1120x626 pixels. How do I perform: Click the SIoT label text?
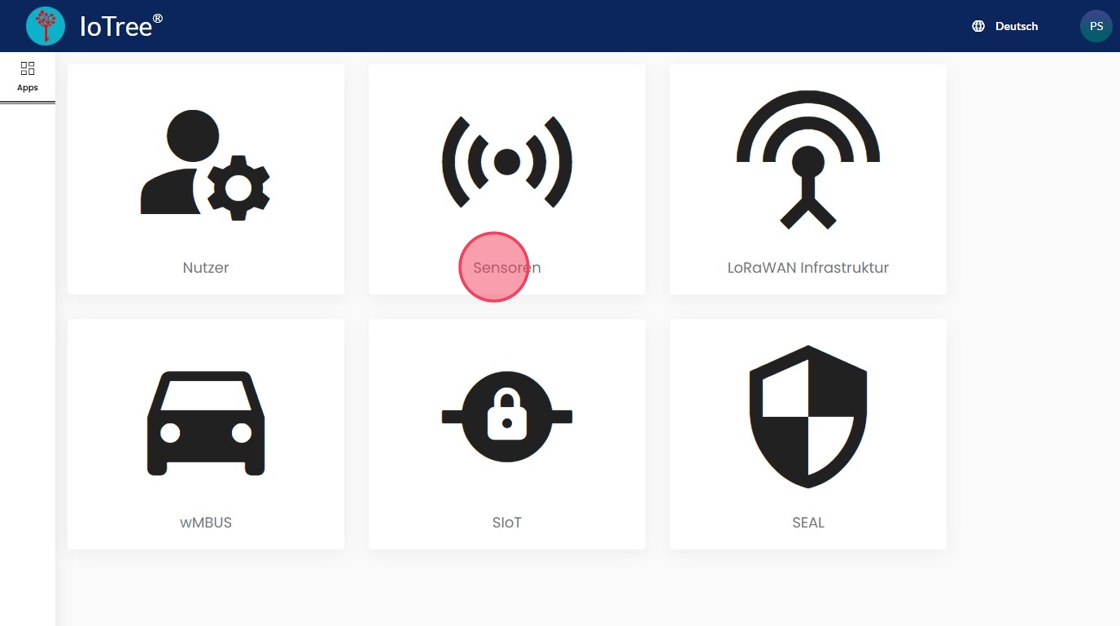point(507,522)
